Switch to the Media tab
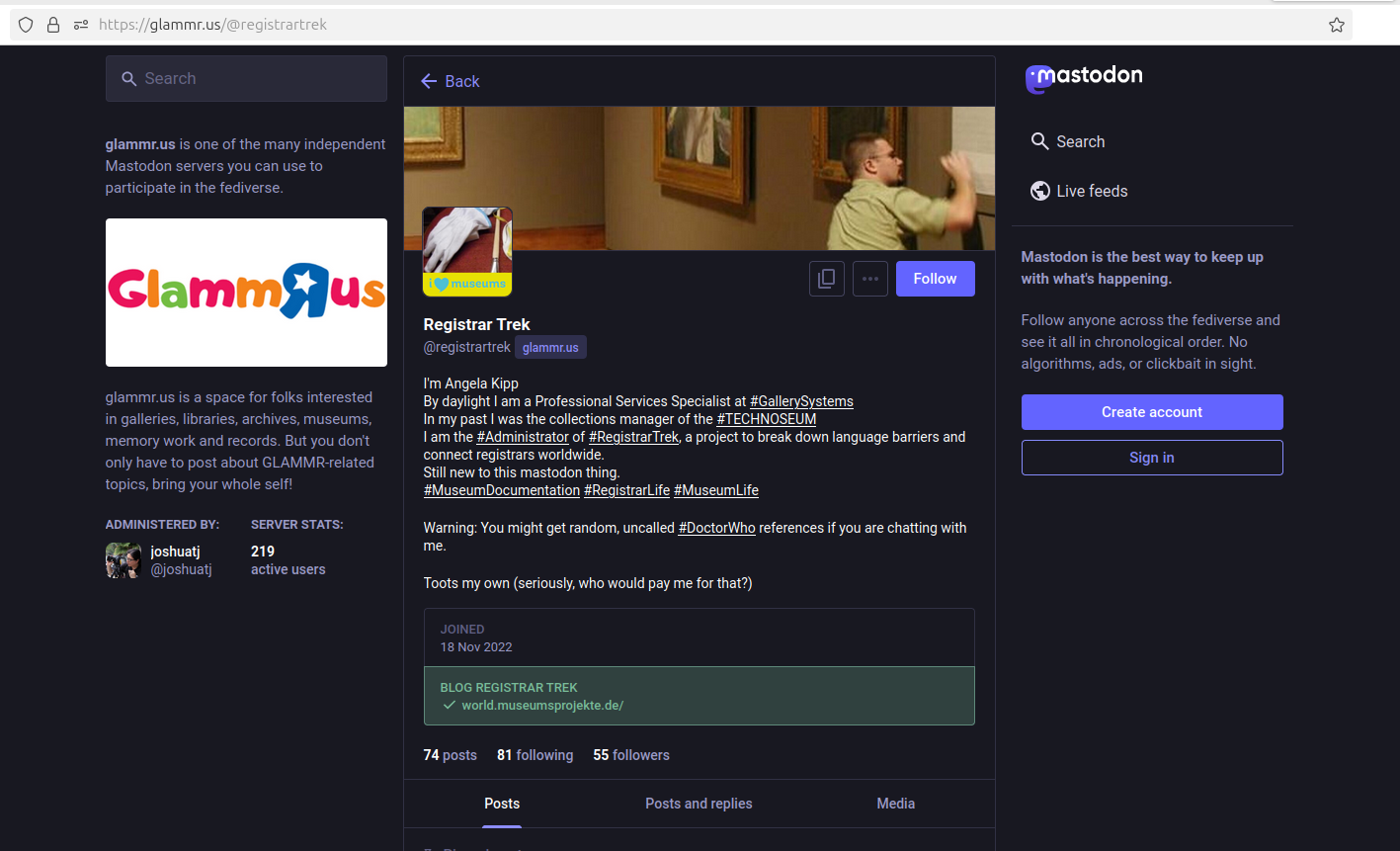Viewport: 1400px width, 851px height. pos(895,804)
